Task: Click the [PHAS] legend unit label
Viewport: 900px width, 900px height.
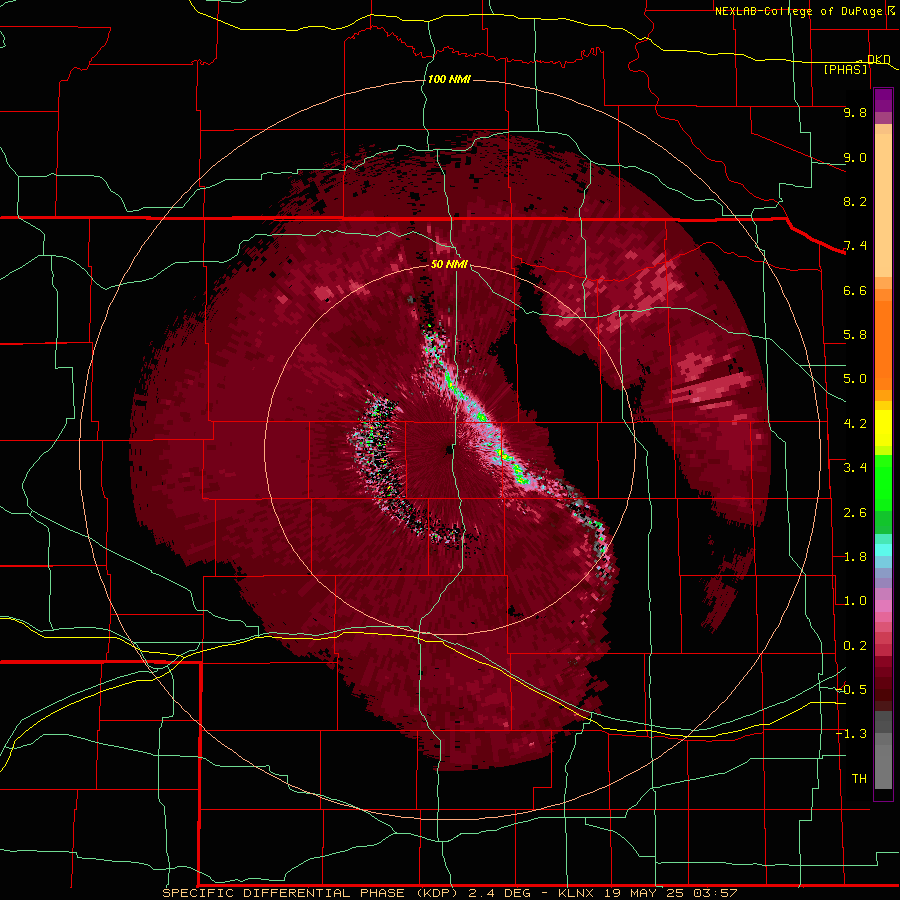Action: 845,69
